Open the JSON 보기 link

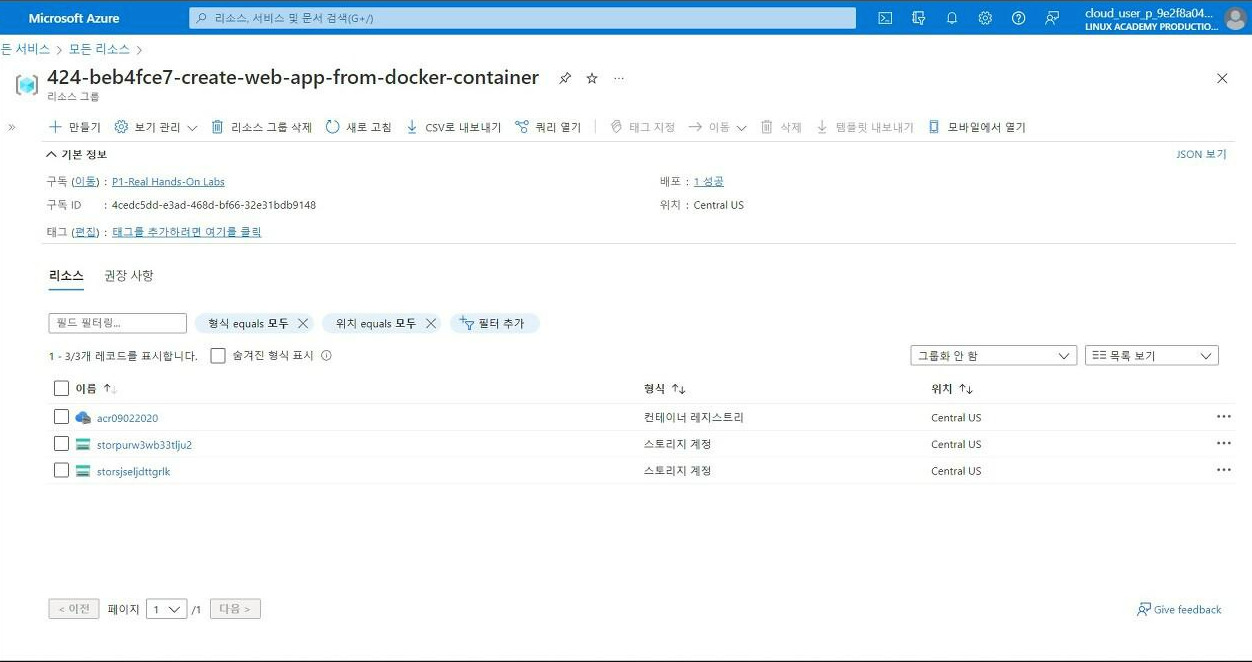[x=1201, y=154]
